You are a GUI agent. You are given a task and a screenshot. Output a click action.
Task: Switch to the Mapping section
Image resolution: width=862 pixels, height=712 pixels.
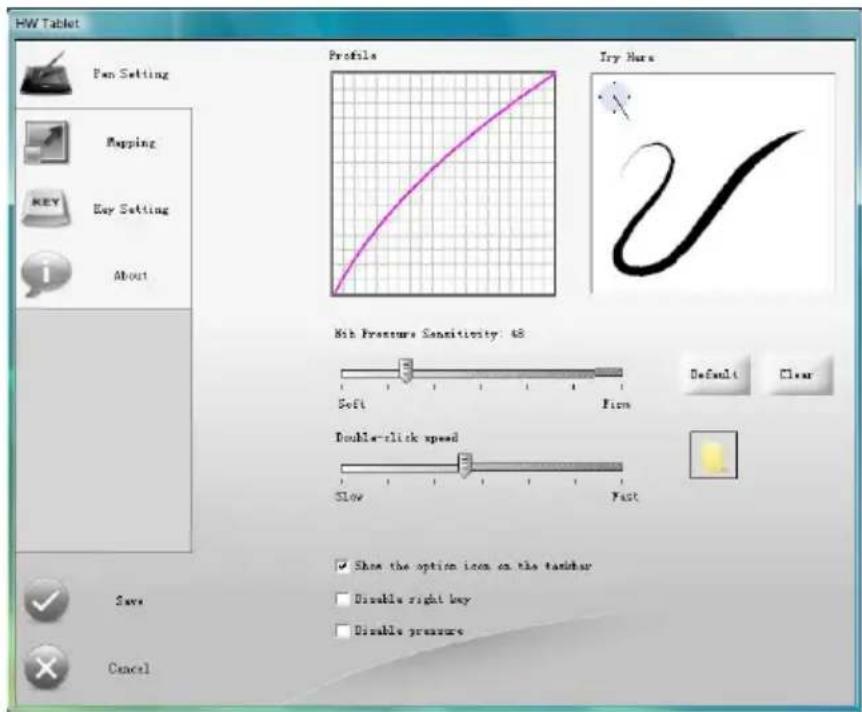point(131,142)
